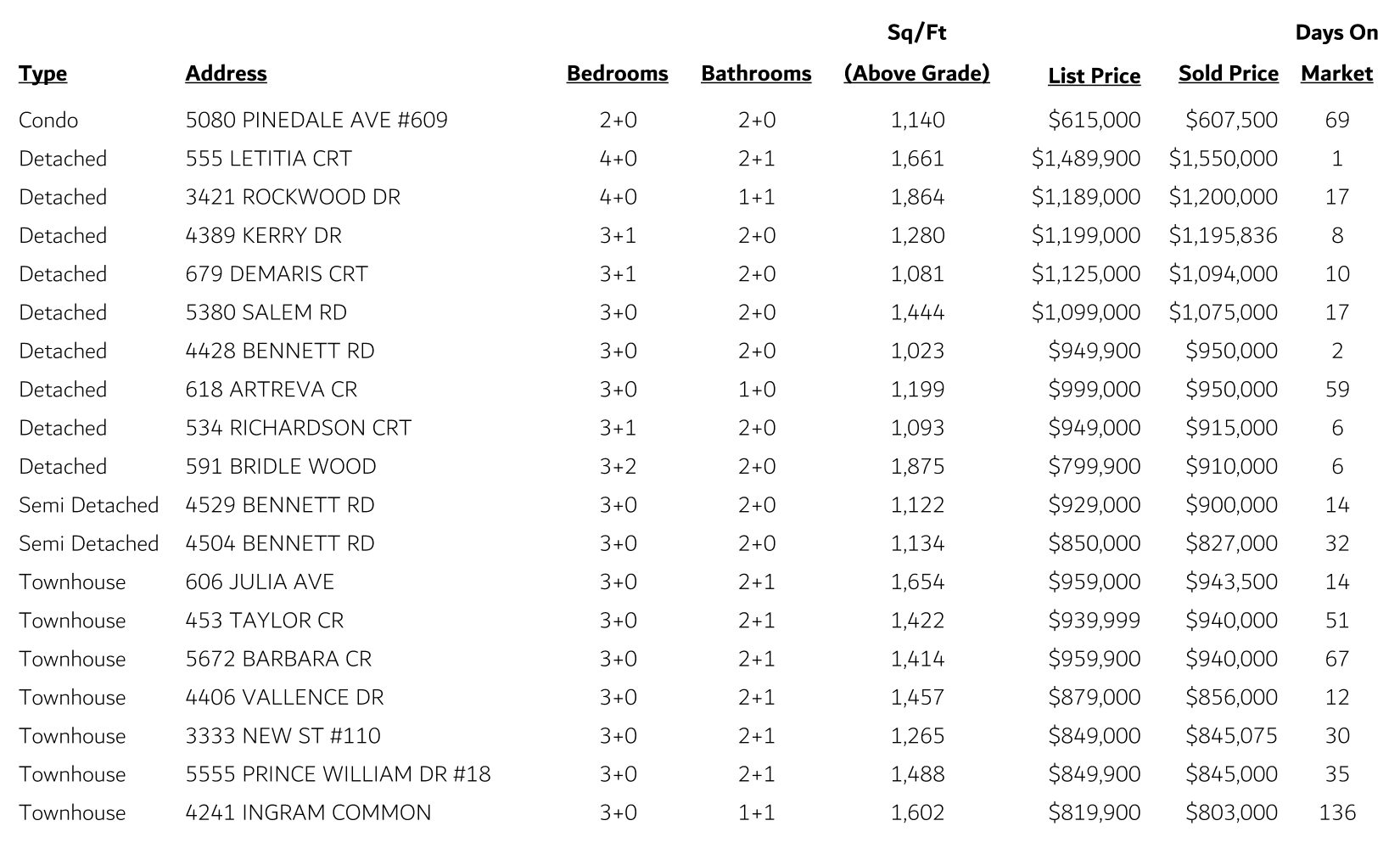Click the Type column header
Image resolution: width=1400 pixels, height=843 pixels.
[42, 74]
